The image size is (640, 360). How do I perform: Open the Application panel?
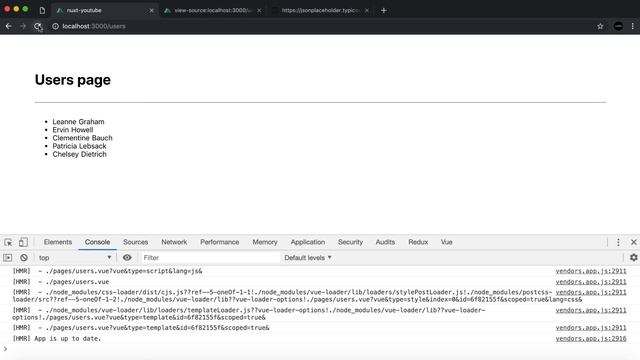[308, 242]
